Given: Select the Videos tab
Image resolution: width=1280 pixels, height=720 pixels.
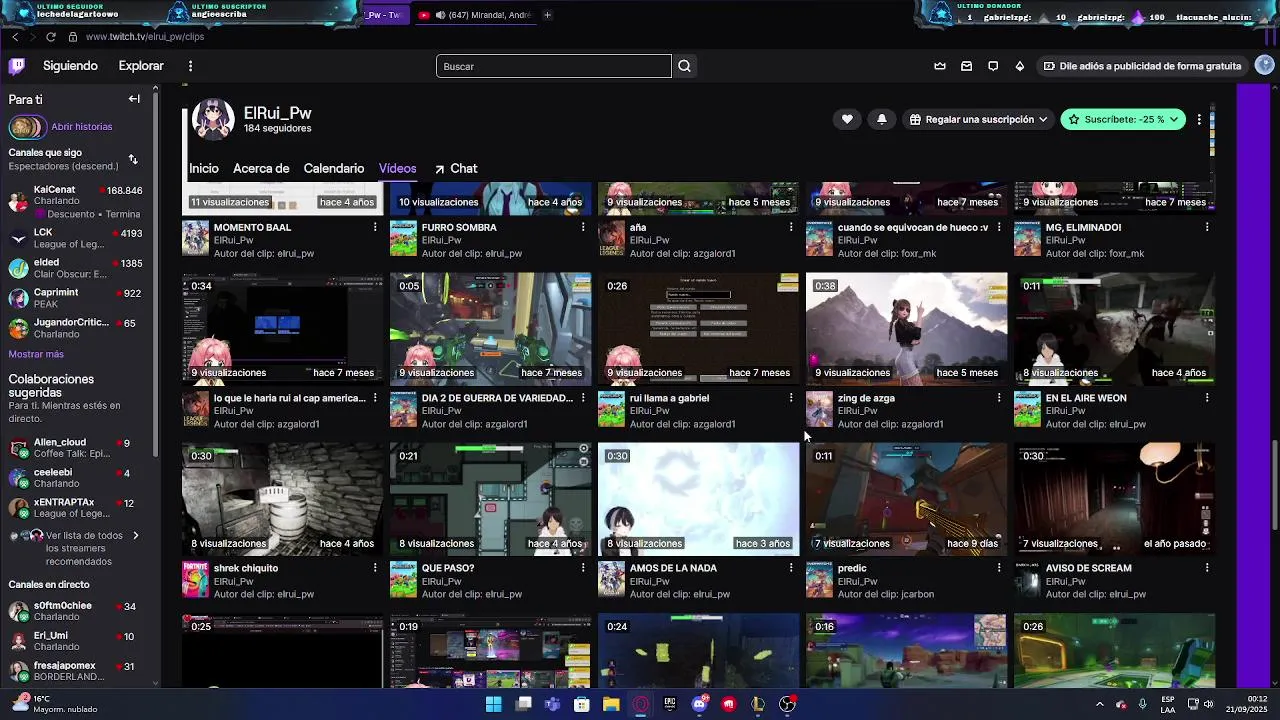Looking at the screenshot, I should pyautogui.click(x=398, y=168).
